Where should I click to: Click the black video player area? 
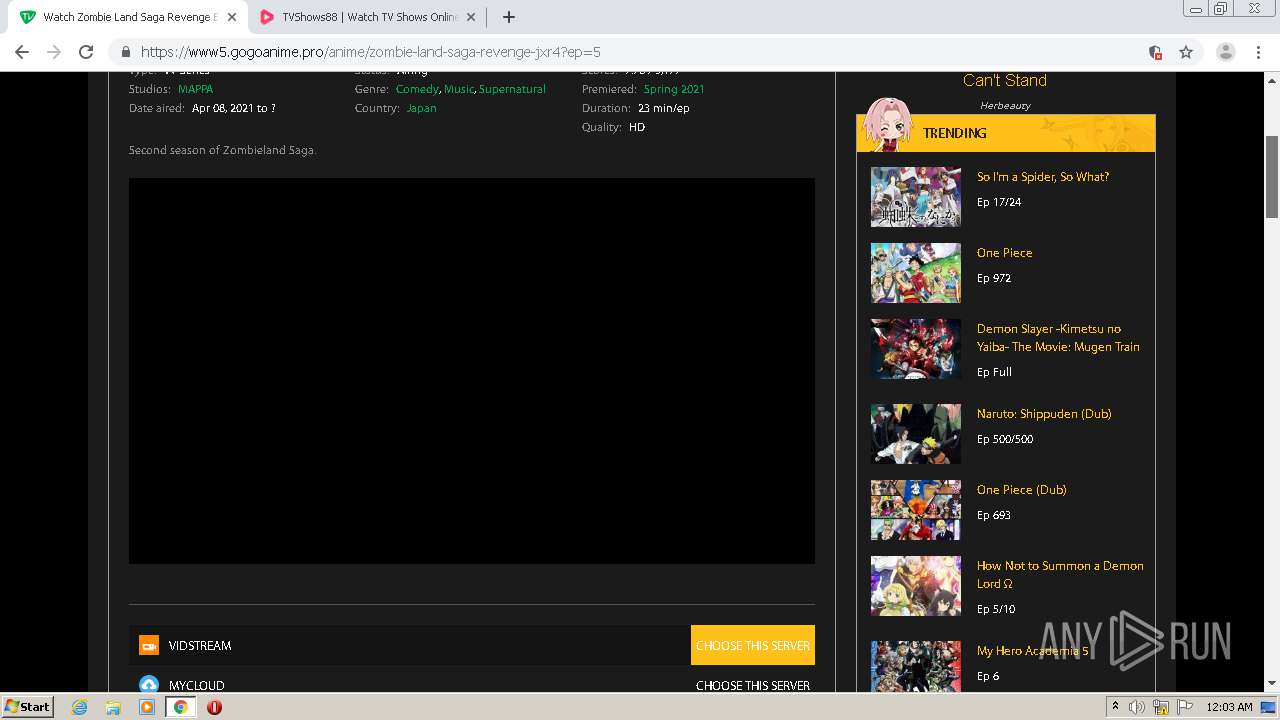(472, 371)
